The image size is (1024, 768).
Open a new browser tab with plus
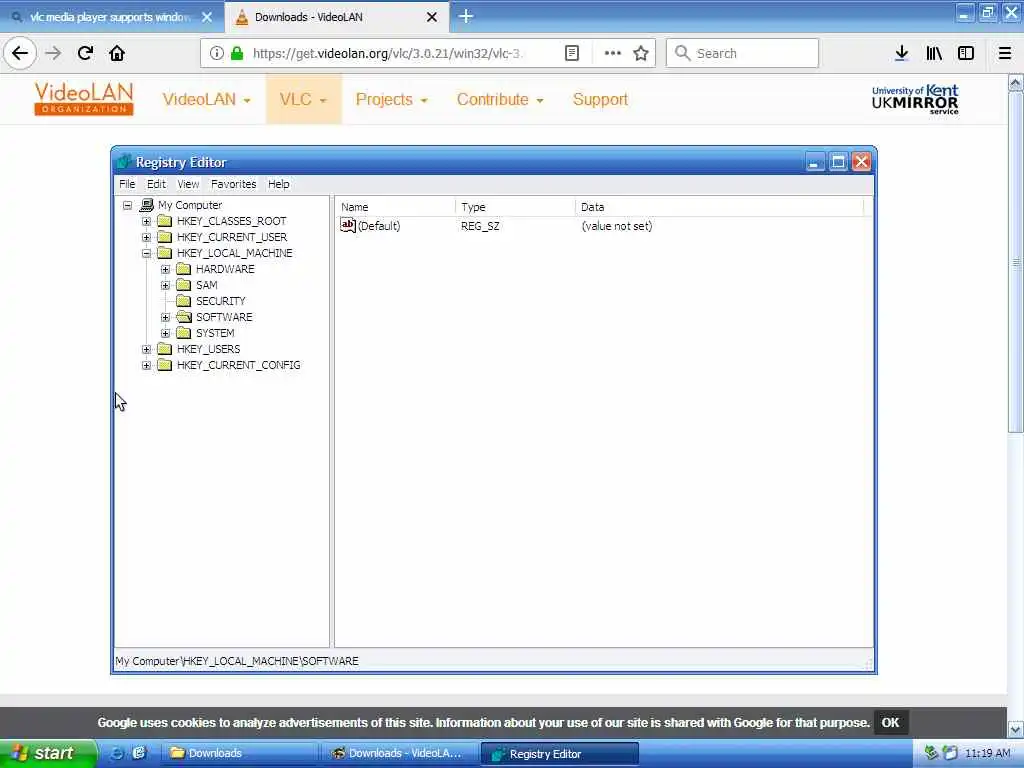[x=466, y=16]
